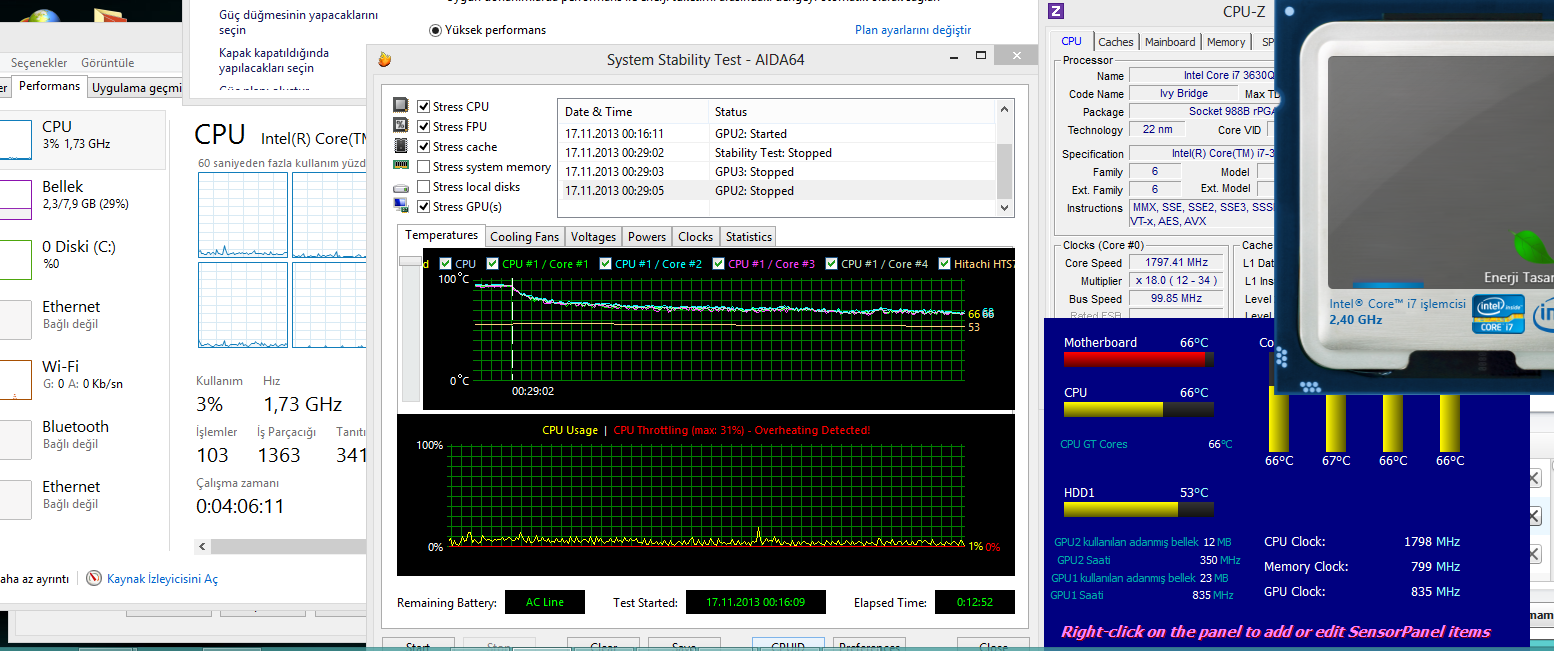The image size is (1554, 651).
Task: Click the drive icon beside Stress local disks
Action: coord(401,187)
